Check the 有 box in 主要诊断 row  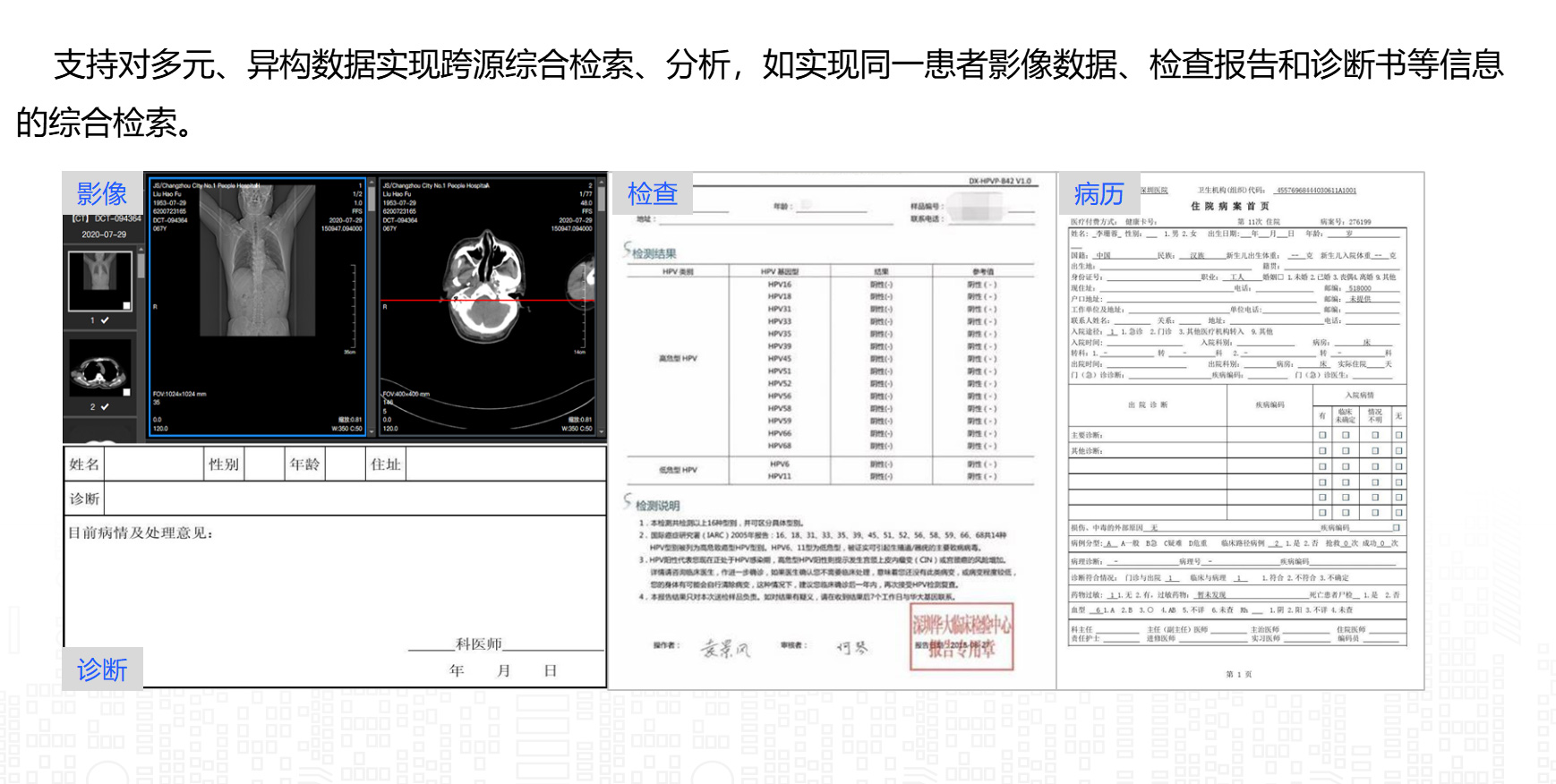coord(1322,435)
